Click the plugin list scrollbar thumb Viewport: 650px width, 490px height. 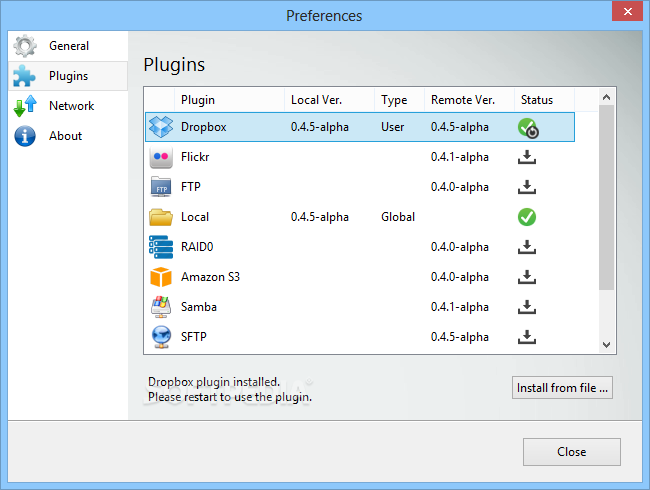[x=606, y=197]
